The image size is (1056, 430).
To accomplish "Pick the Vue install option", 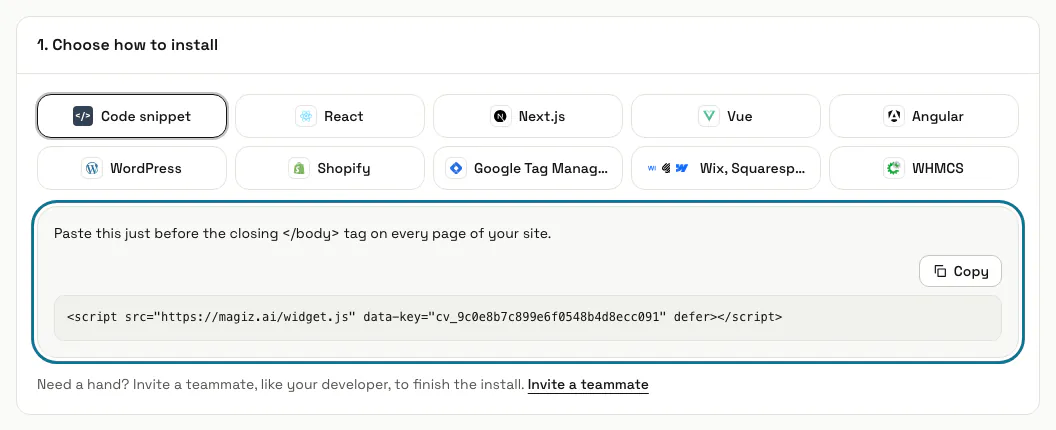I will click(726, 116).
